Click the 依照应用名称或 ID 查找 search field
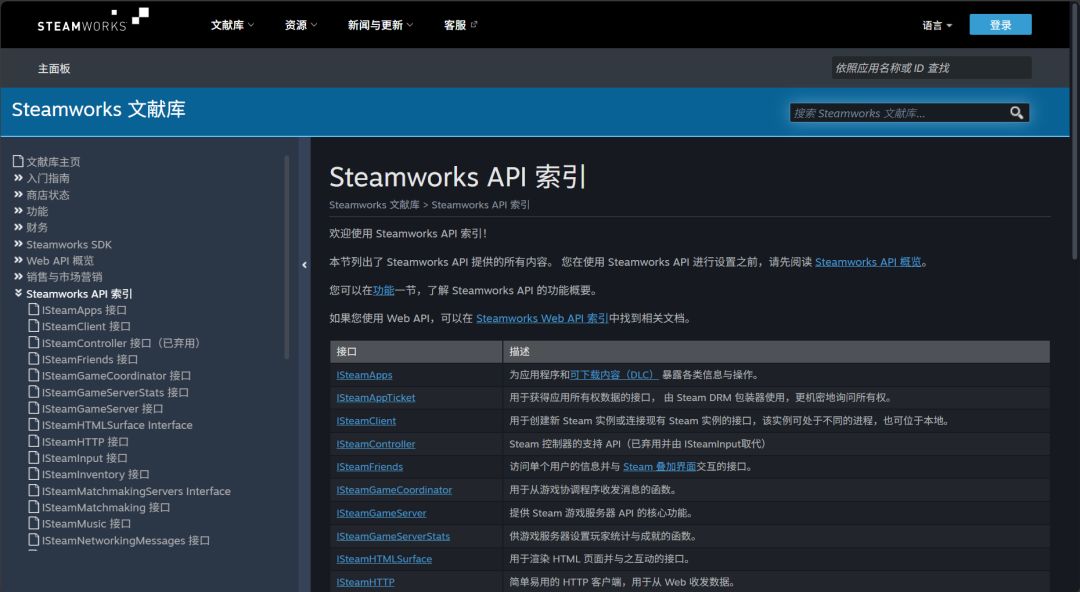Viewport: 1080px width, 592px height. click(x=931, y=68)
